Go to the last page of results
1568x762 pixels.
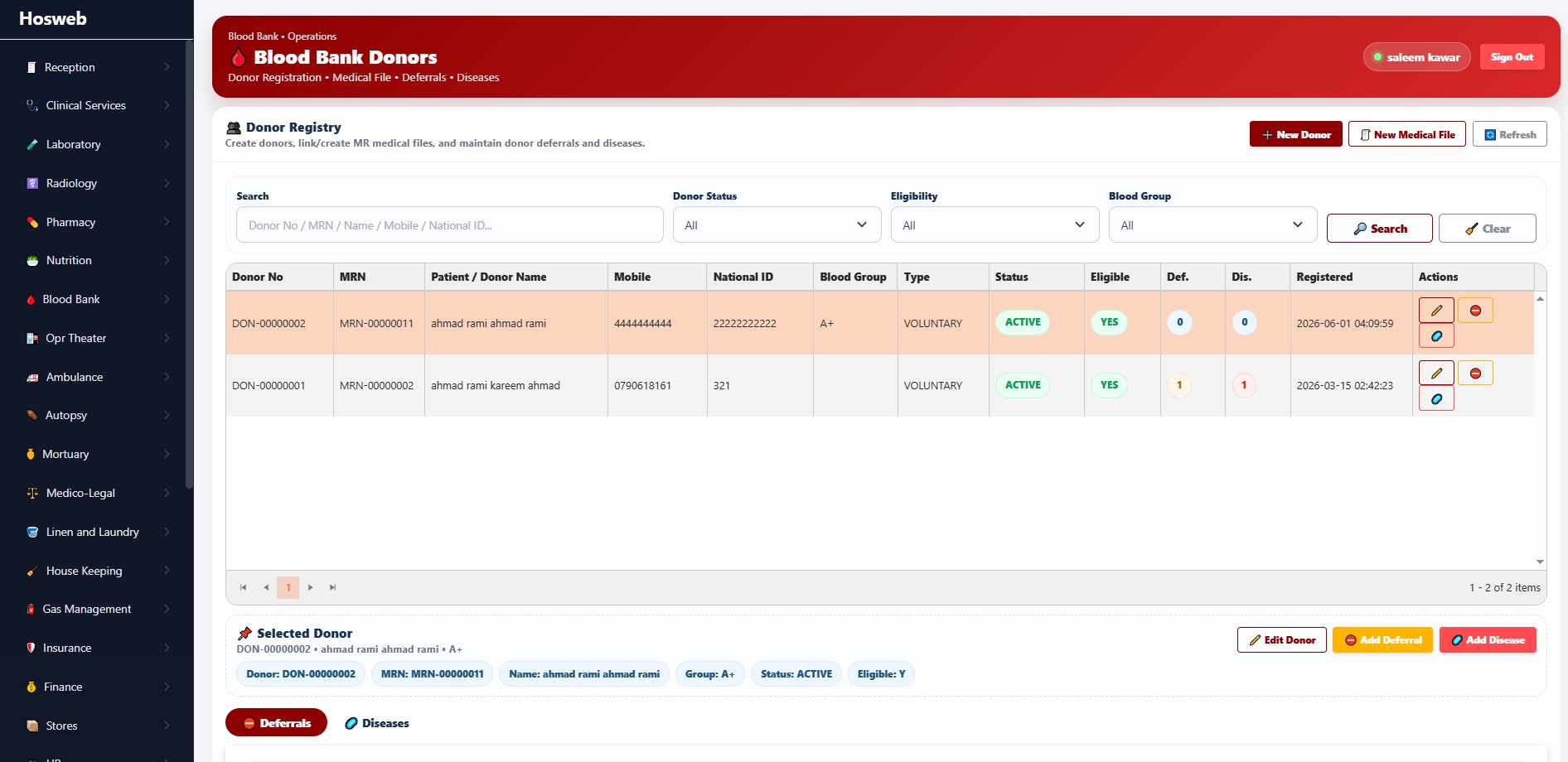pyautogui.click(x=333, y=587)
